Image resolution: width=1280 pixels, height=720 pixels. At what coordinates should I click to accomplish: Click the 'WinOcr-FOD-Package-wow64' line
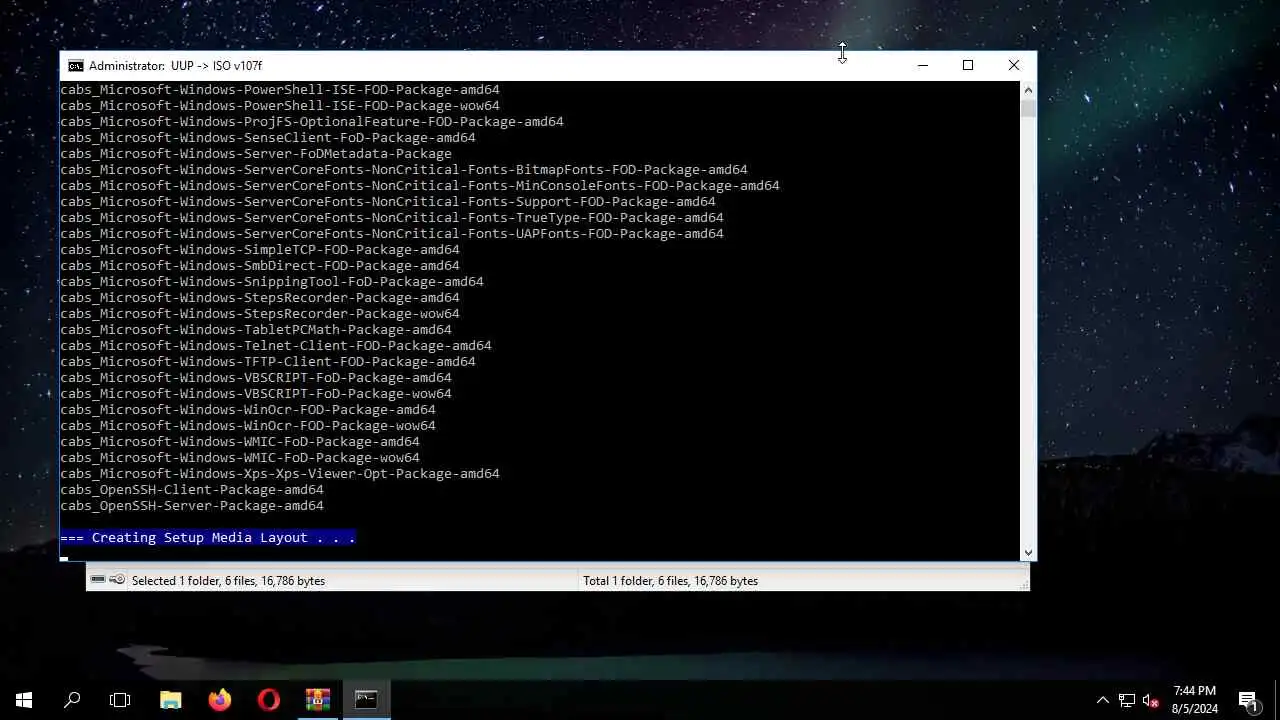(x=248, y=426)
